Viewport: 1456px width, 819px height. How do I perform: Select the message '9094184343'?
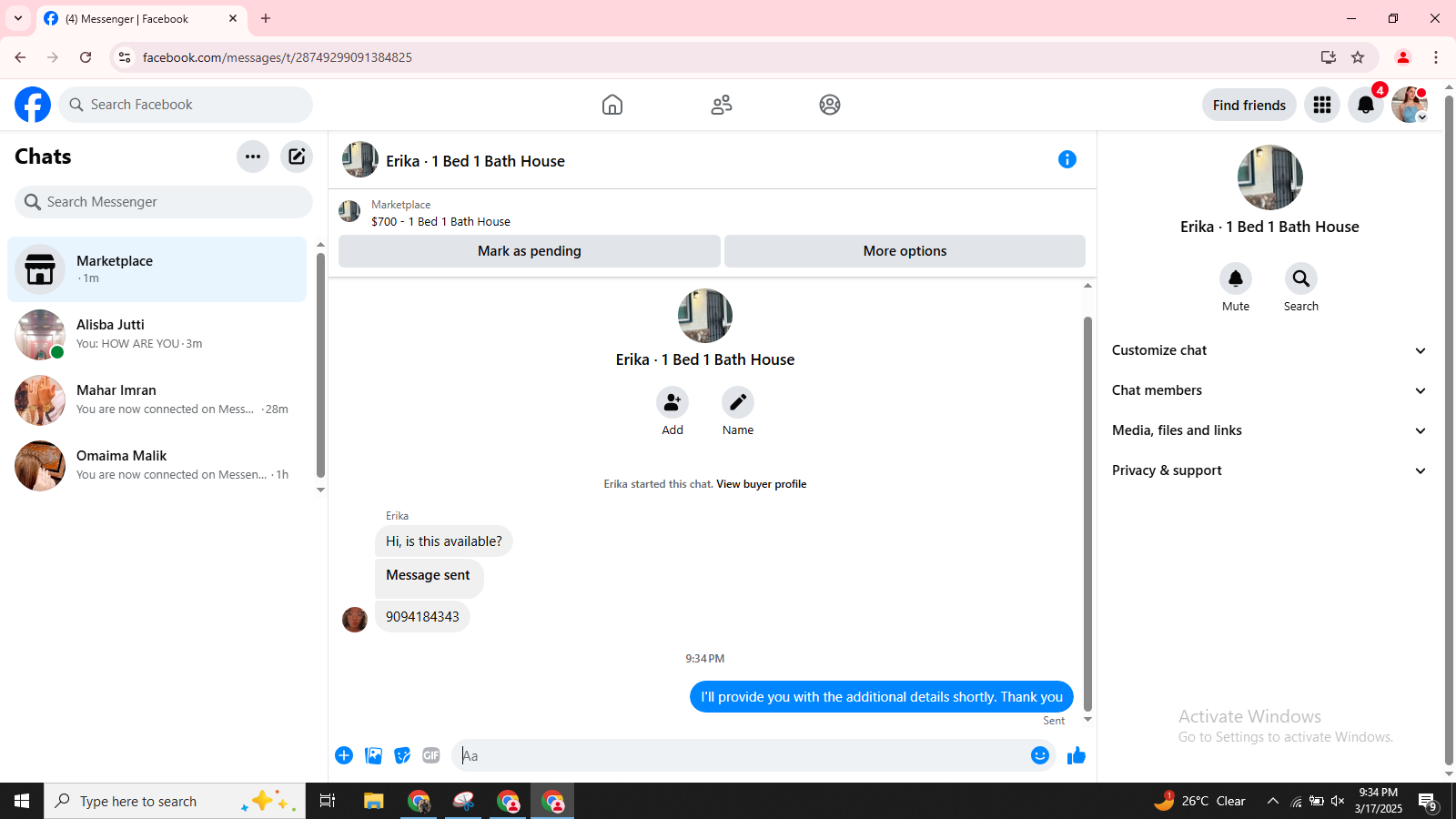tap(422, 617)
